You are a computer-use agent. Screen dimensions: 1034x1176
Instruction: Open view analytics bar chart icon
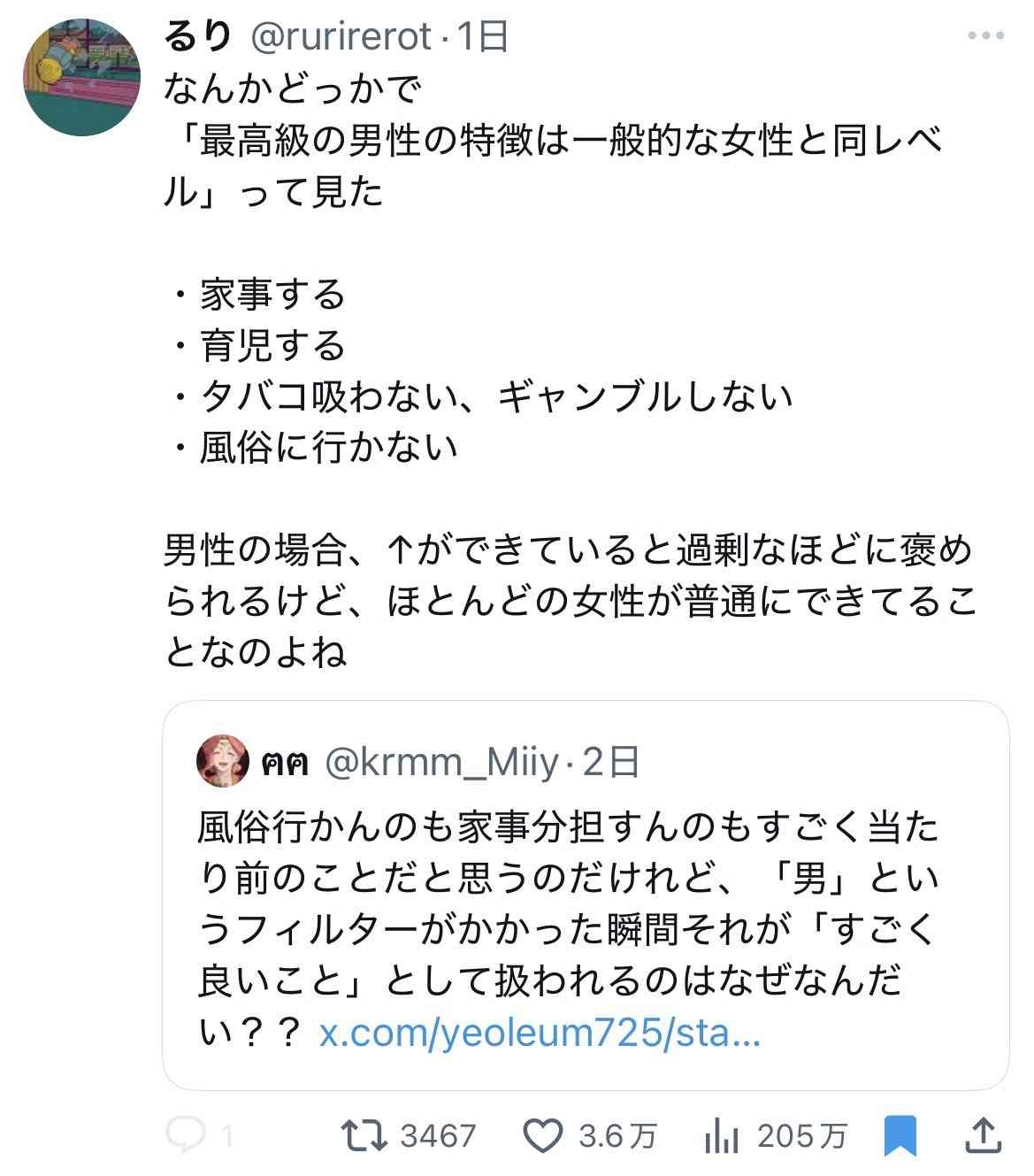(721, 1136)
